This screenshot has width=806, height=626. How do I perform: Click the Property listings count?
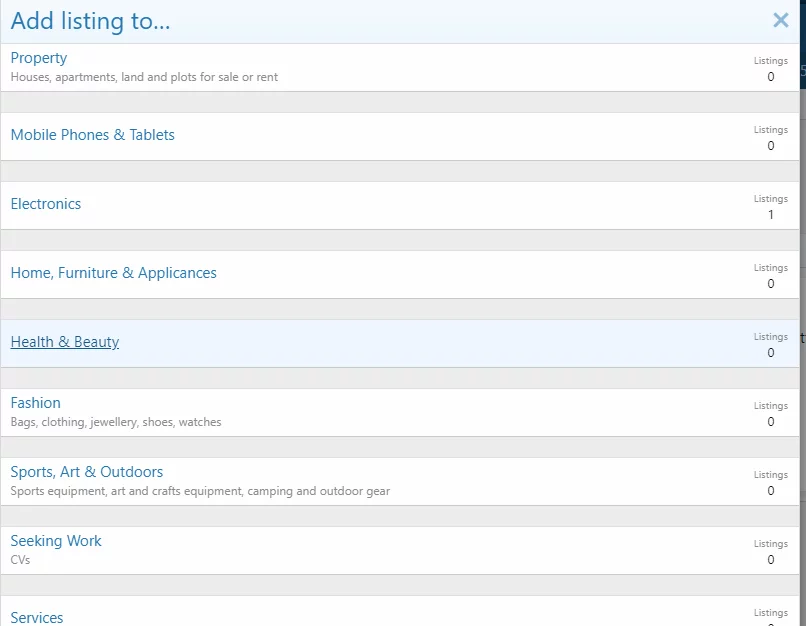click(x=770, y=77)
